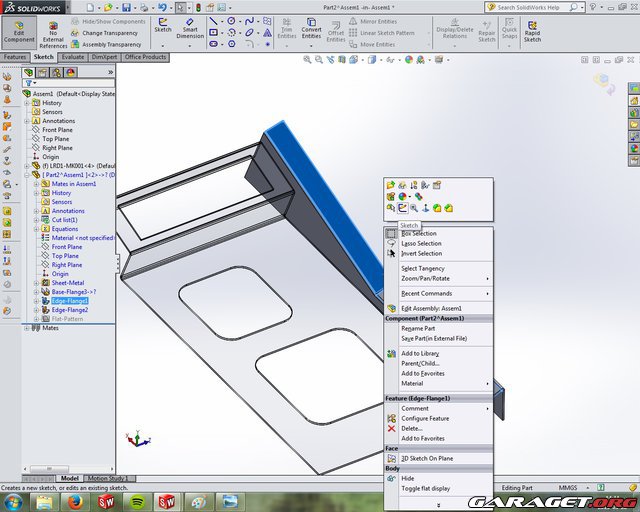Expand the Mates folder in tree
The width and height of the screenshot is (640, 512).
27,328
